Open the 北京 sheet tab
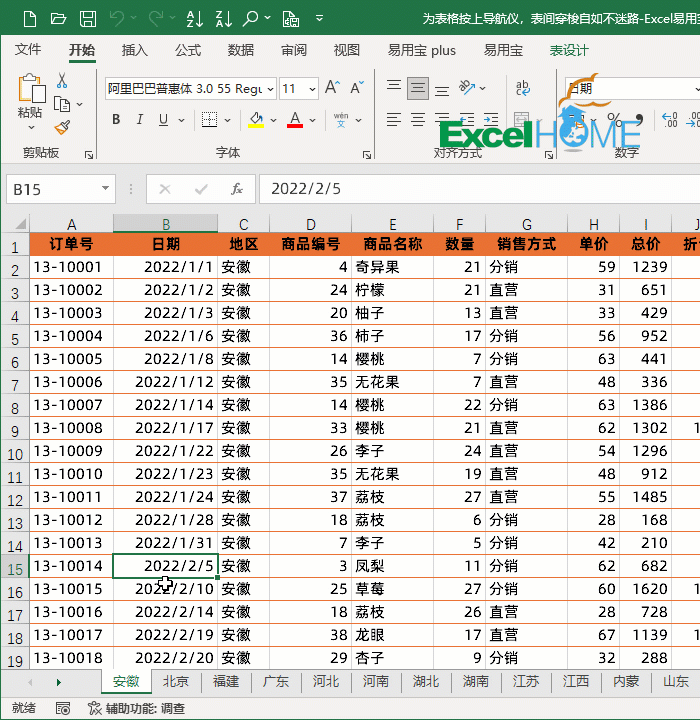Viewport: 700px width, 720px height. [x=176, y=681]
